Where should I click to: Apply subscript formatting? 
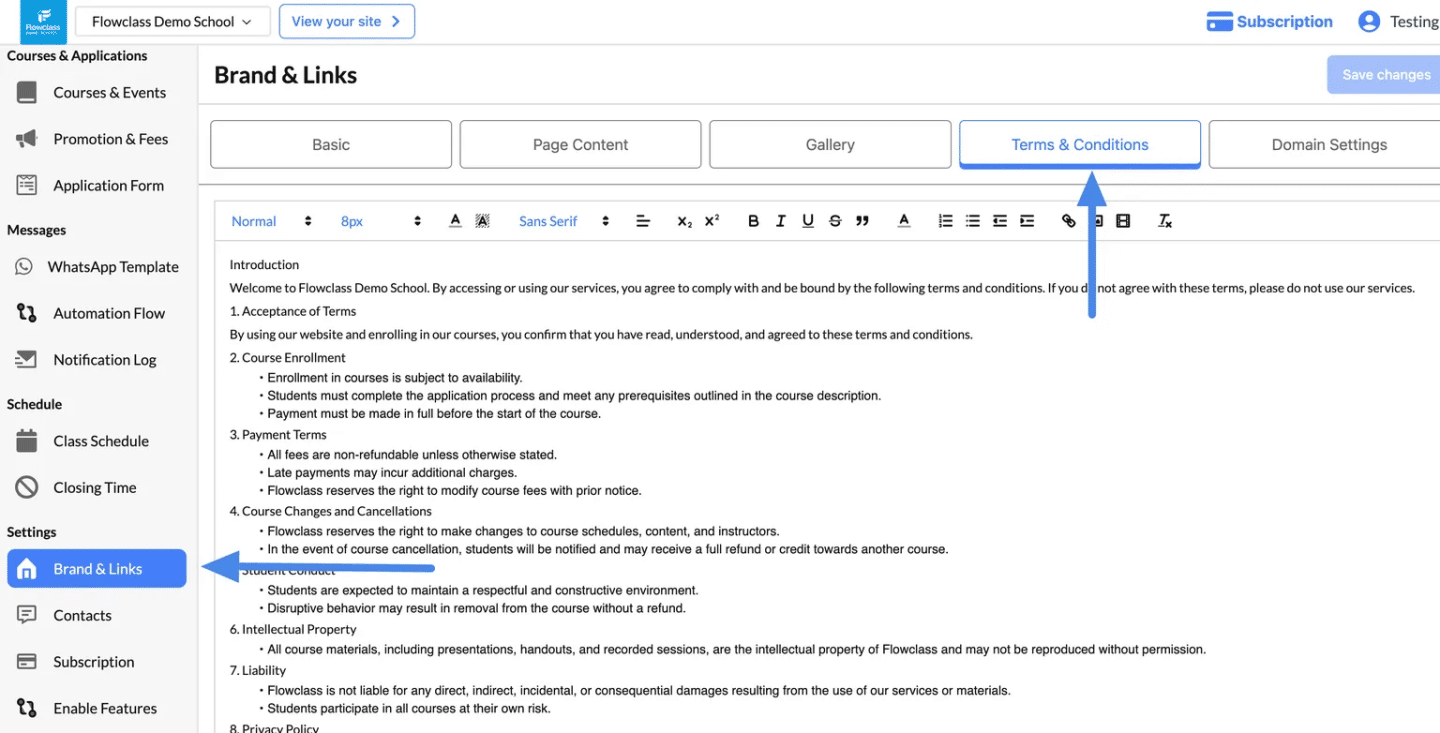[684, 221]
